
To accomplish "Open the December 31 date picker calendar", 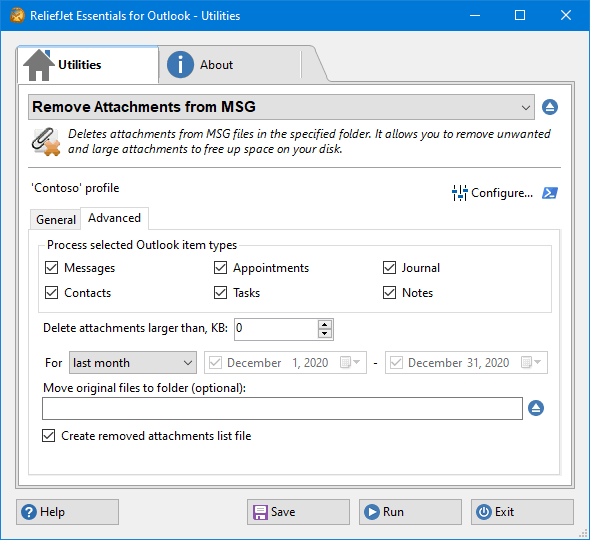I will pyautogui.click(x=531, y=362).
